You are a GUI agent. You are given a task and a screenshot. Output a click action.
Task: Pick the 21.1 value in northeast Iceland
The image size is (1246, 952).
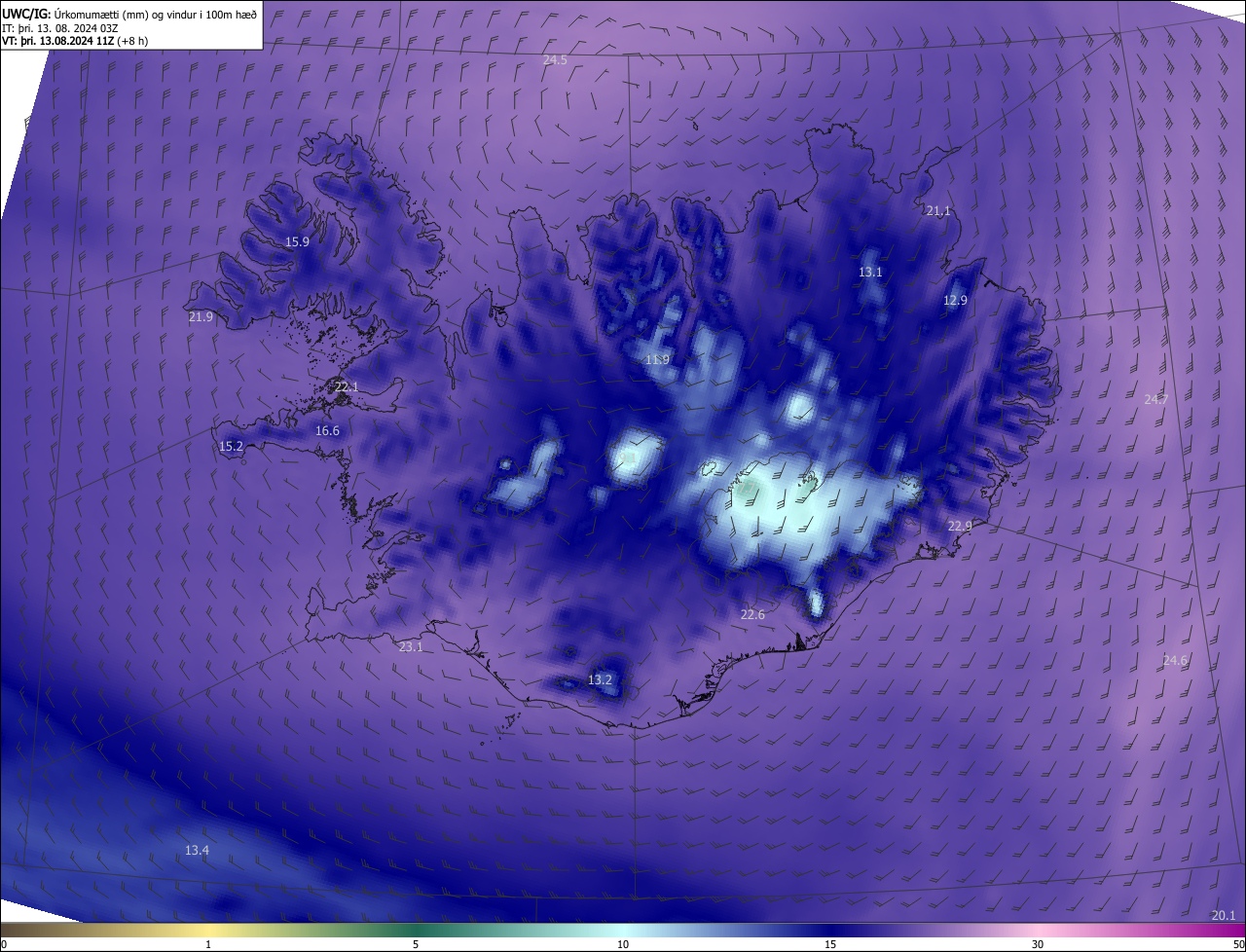938,210
